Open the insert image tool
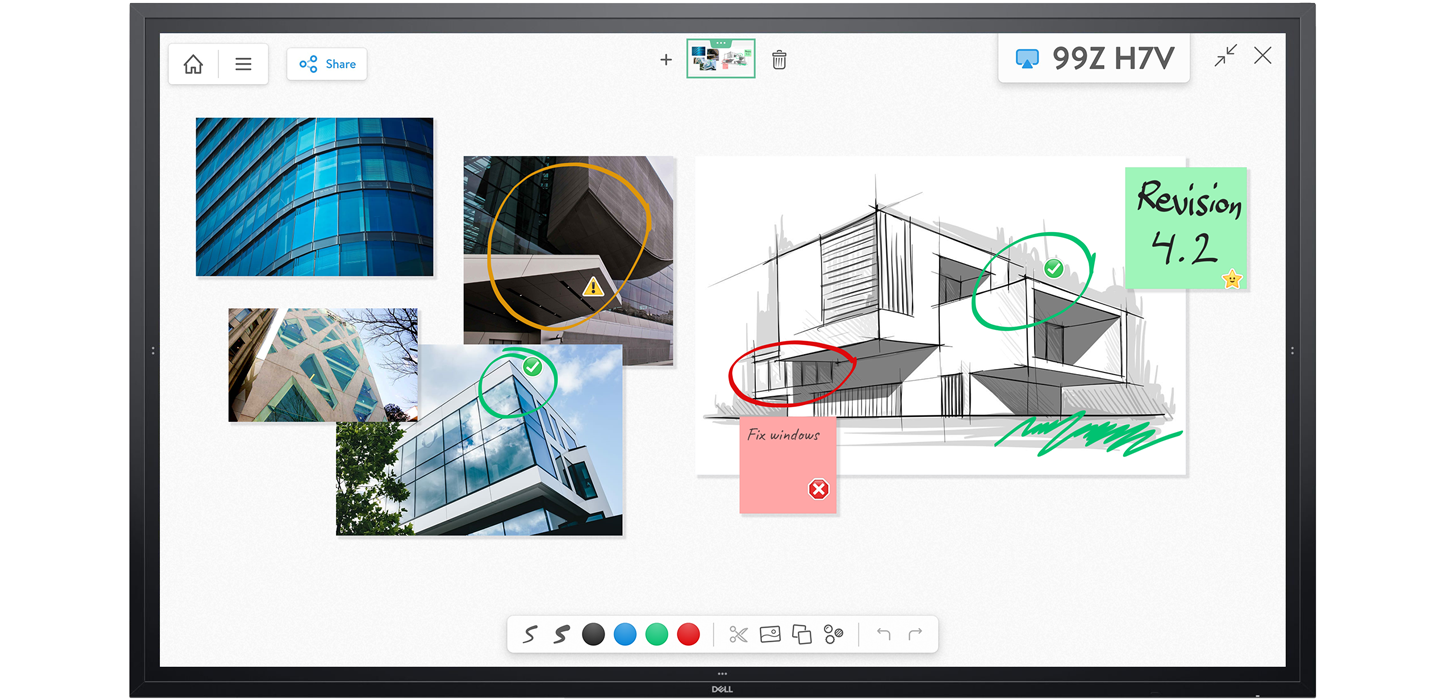The height and width of the screenshot is (700, 1445). click(x=771, y=634)
